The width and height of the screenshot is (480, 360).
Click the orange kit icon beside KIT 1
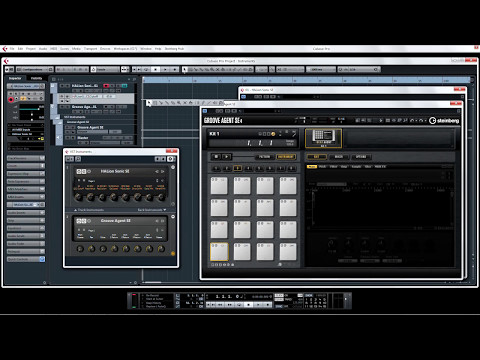click(x=273, y=134)
